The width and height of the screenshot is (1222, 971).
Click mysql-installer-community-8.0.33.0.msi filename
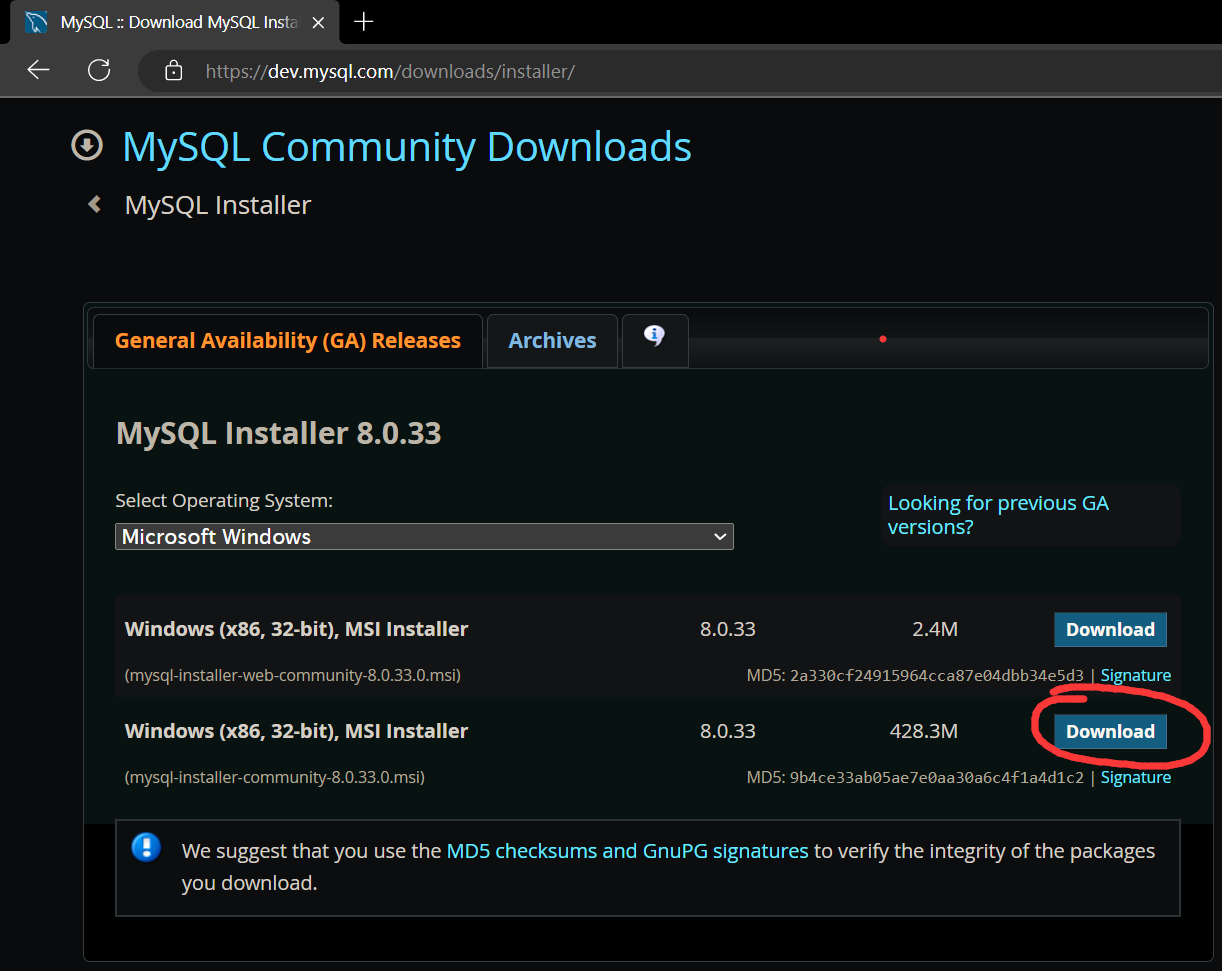click(274, 778)
